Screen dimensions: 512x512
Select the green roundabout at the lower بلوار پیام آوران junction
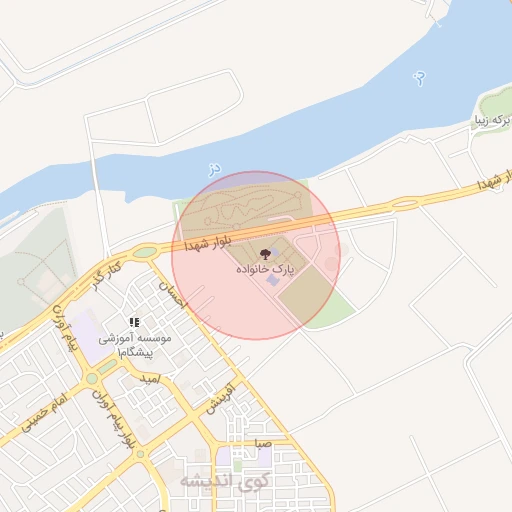[141, 454]
